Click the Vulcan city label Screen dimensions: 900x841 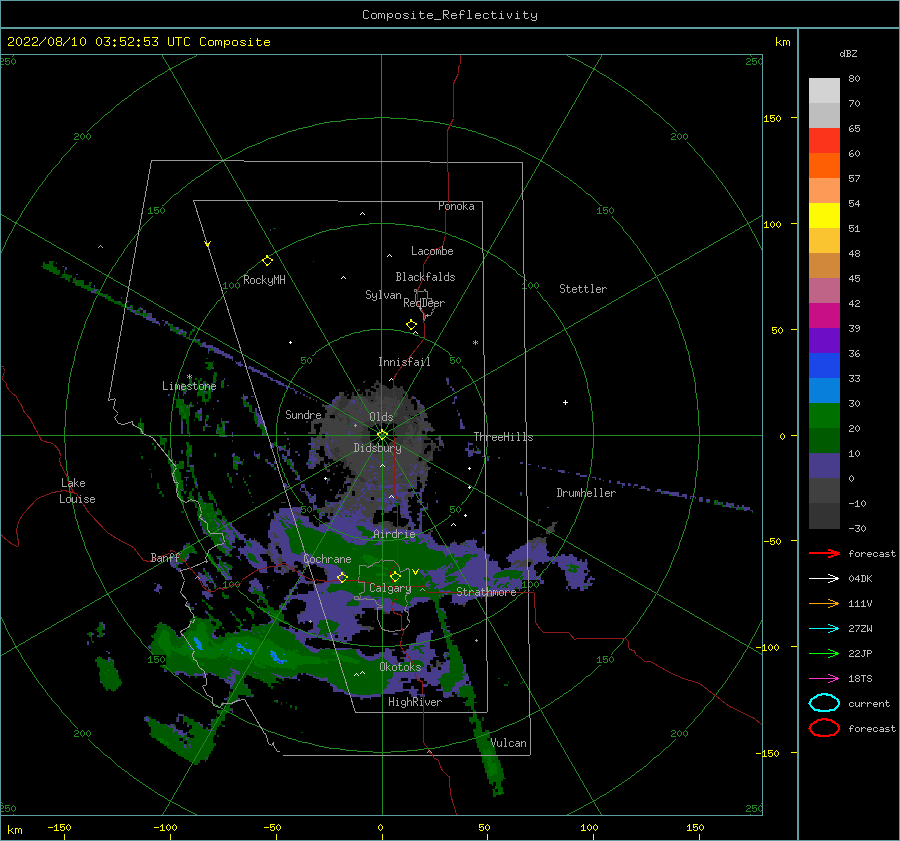(x=508, y=743)
